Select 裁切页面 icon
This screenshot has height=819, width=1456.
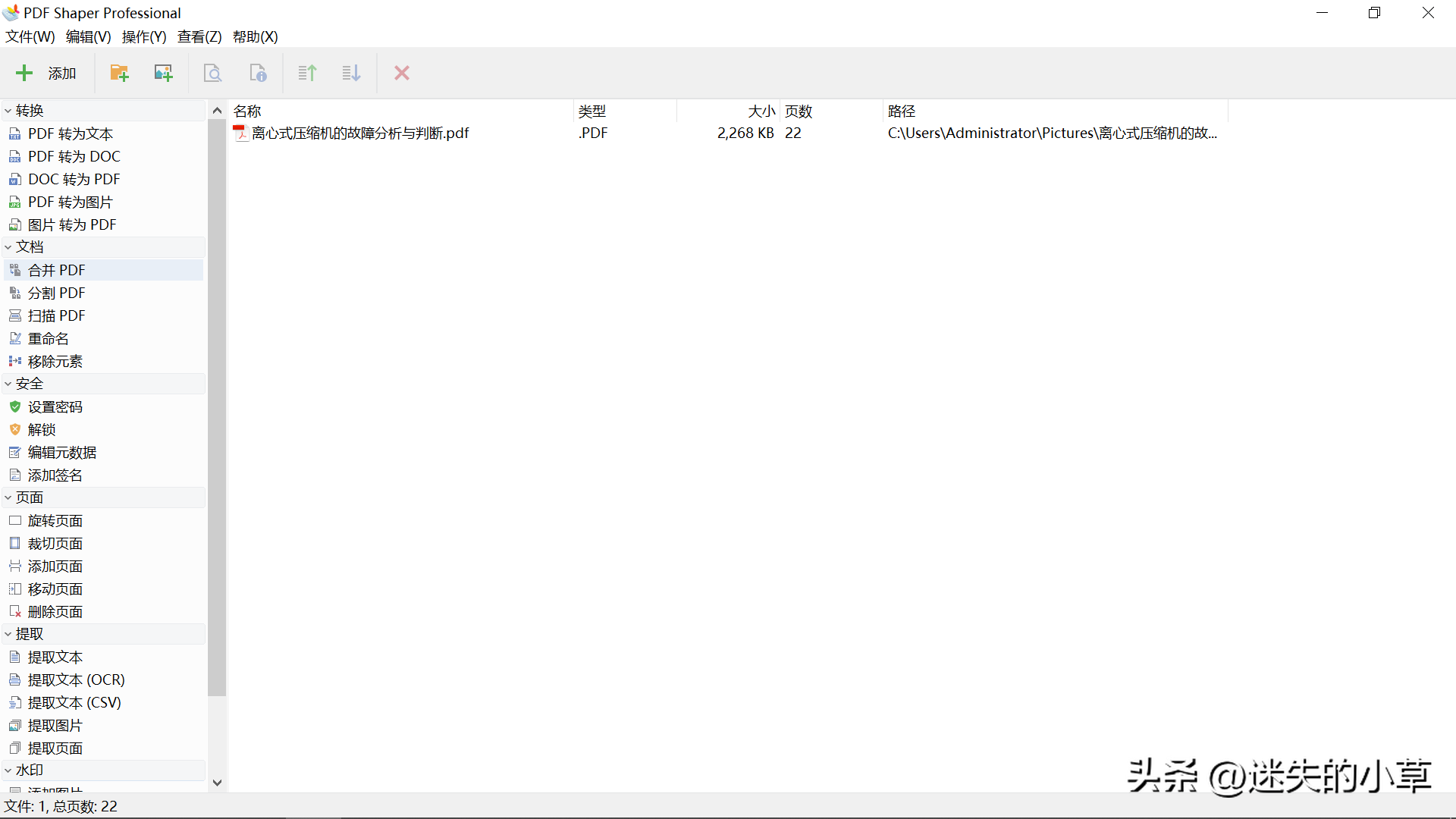[14, 543]
